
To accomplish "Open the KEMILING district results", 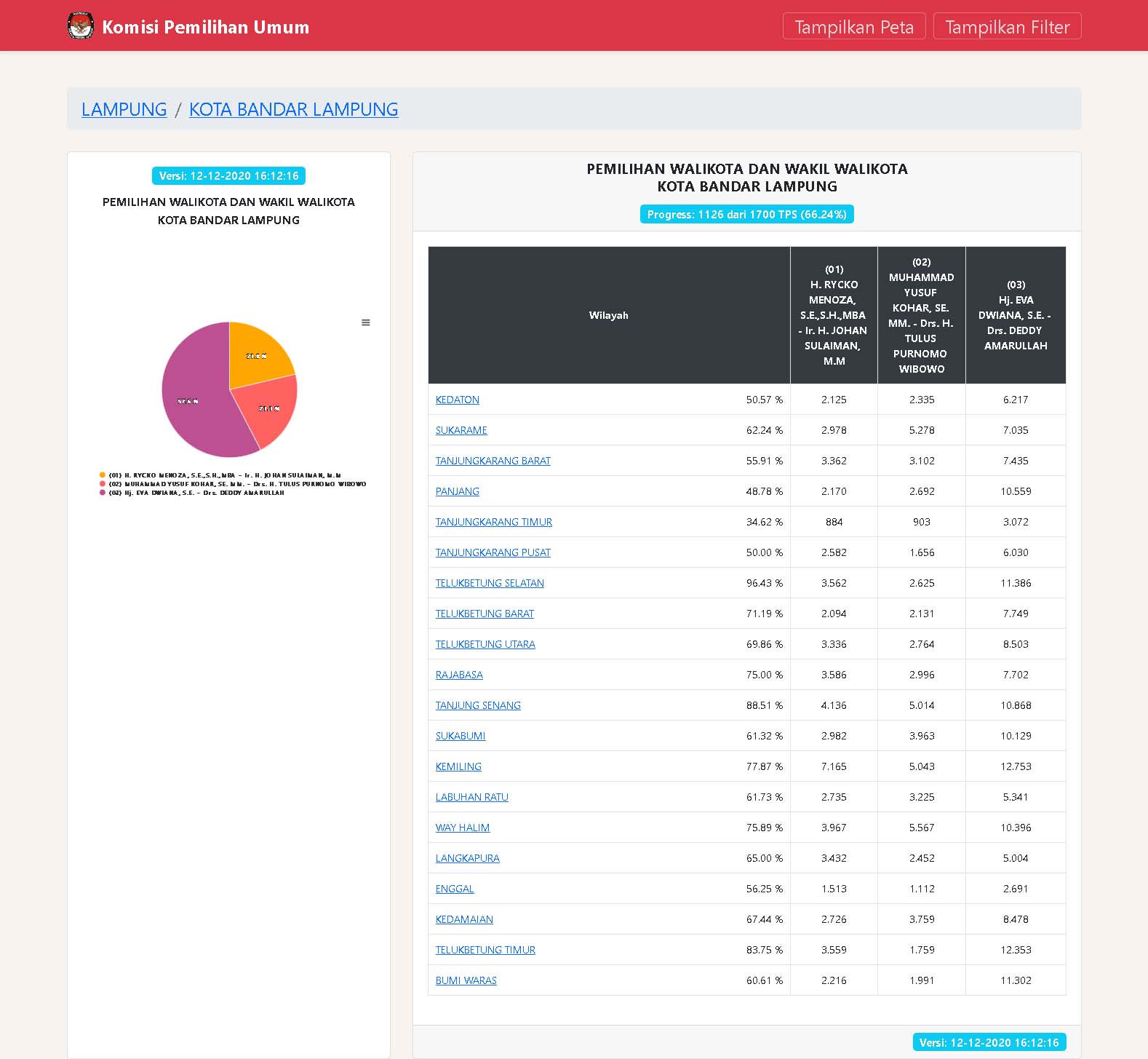I will 458,766.
